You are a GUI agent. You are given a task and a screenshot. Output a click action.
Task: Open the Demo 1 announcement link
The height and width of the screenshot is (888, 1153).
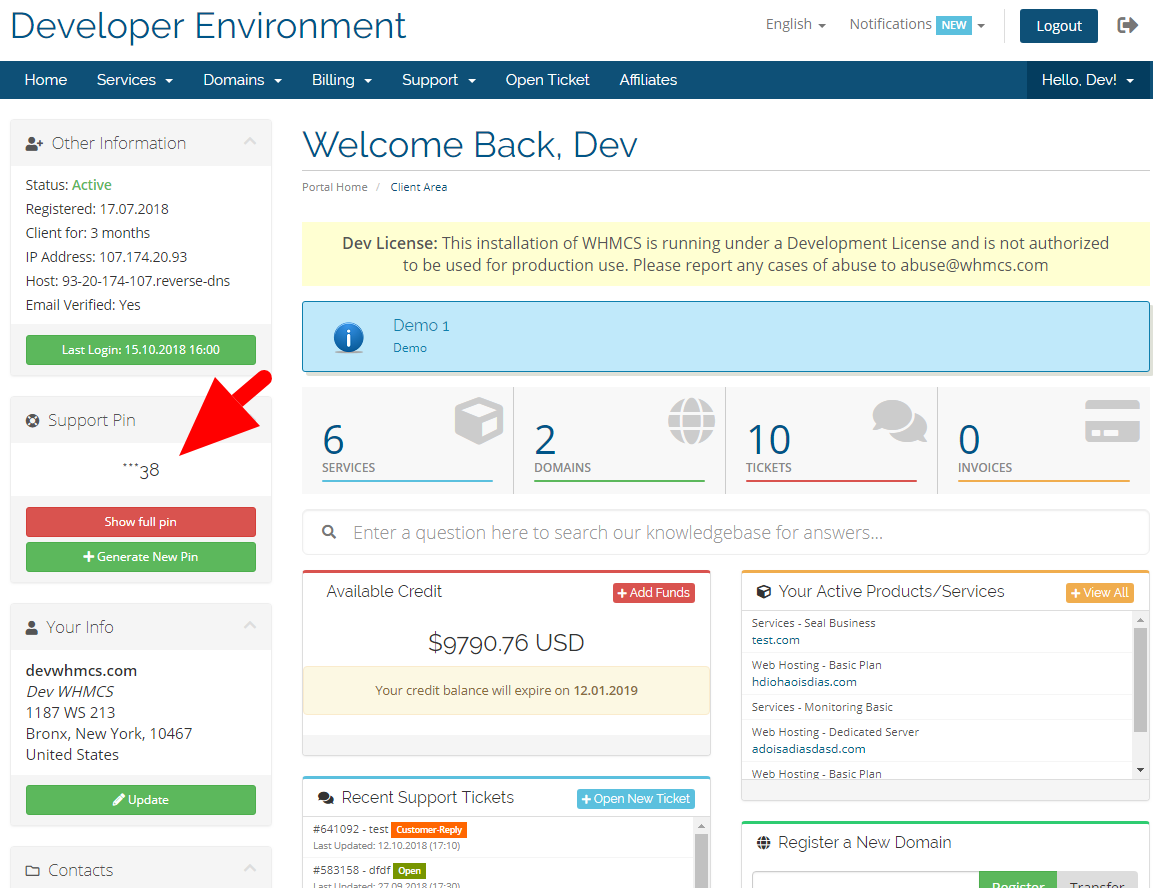point(421,326)
